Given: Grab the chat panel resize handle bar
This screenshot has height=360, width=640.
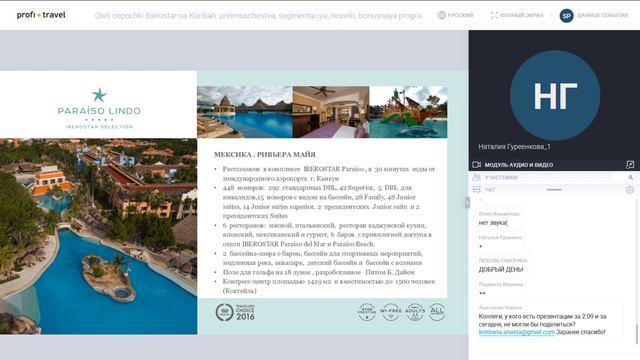Looking at the screenshot, I should (554, 189).
